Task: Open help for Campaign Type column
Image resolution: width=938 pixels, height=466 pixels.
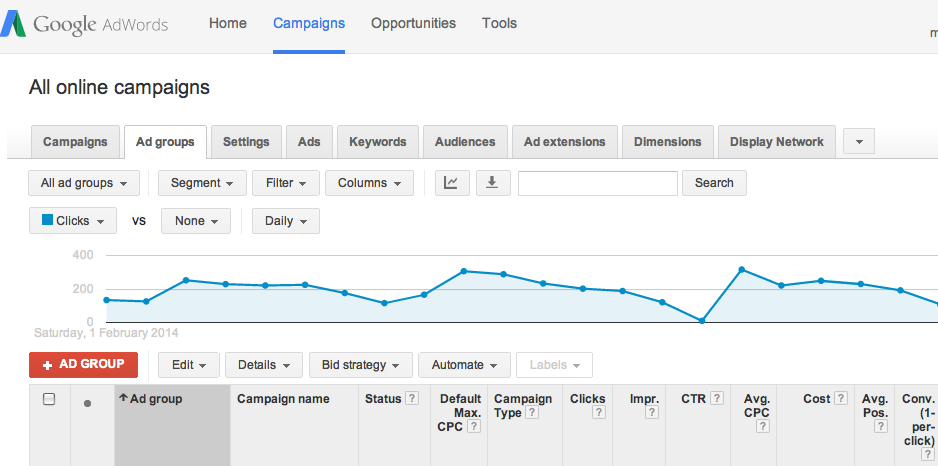Action: [531, 412]
